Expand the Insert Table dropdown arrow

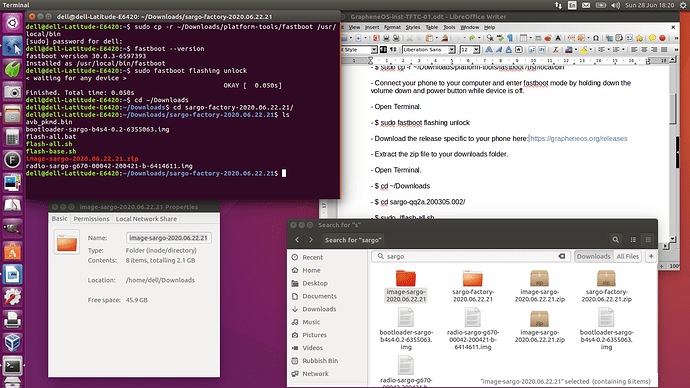(x=531, y=38)
